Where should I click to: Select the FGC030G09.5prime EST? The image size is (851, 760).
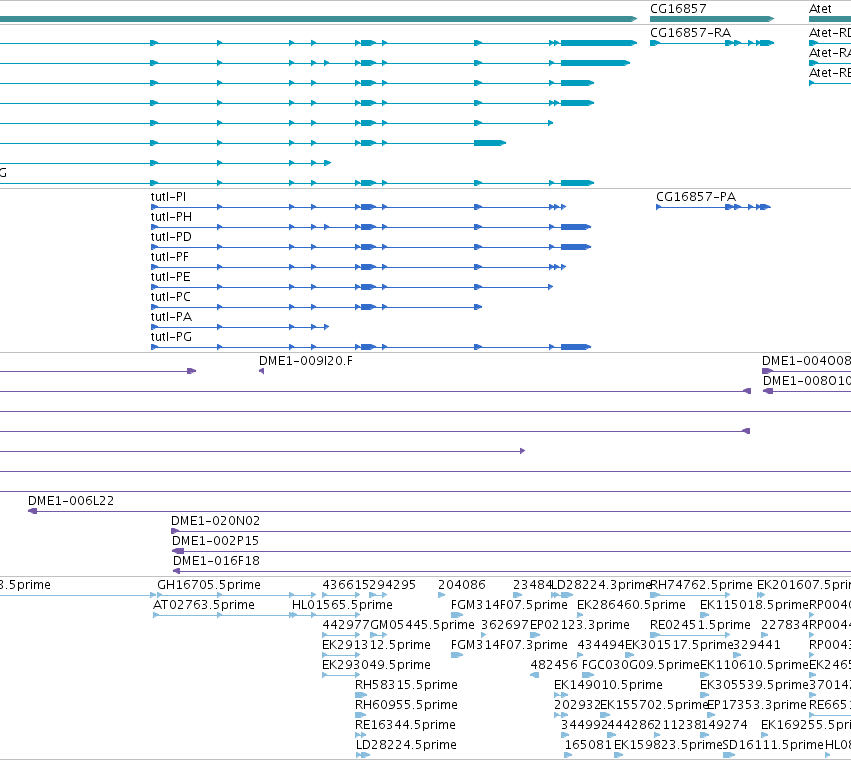click(588, 675)
